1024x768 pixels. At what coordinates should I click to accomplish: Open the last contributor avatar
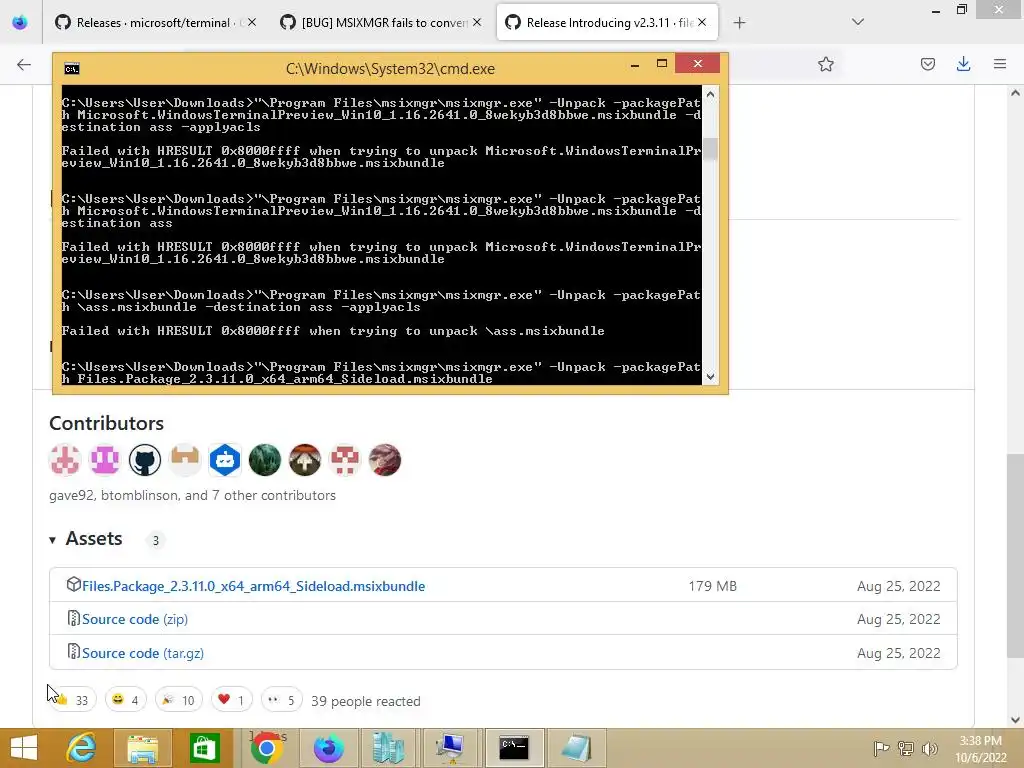pyautogui.click(x=385, y=460)
